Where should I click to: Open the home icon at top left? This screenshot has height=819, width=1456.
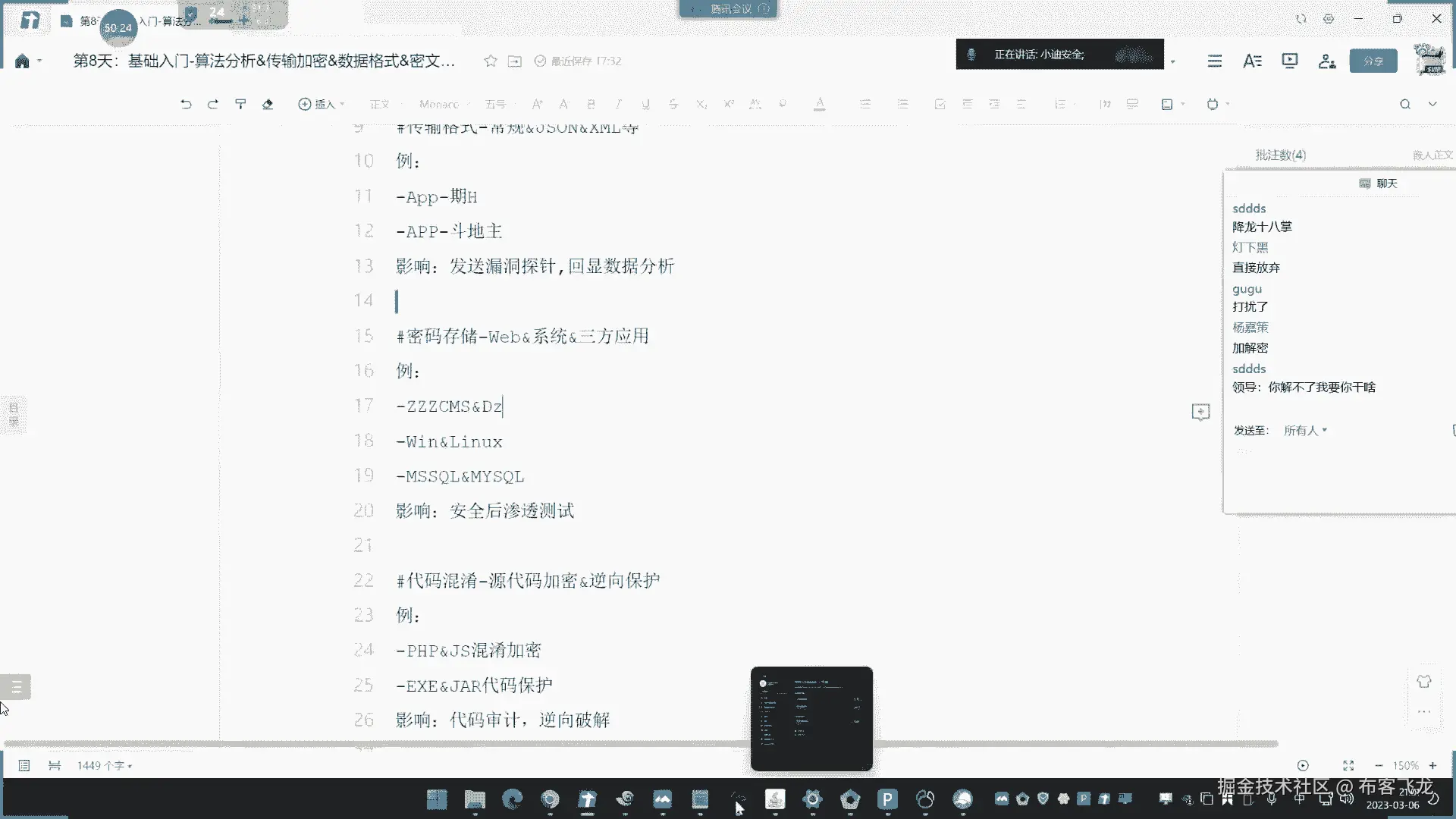(22, 61)
